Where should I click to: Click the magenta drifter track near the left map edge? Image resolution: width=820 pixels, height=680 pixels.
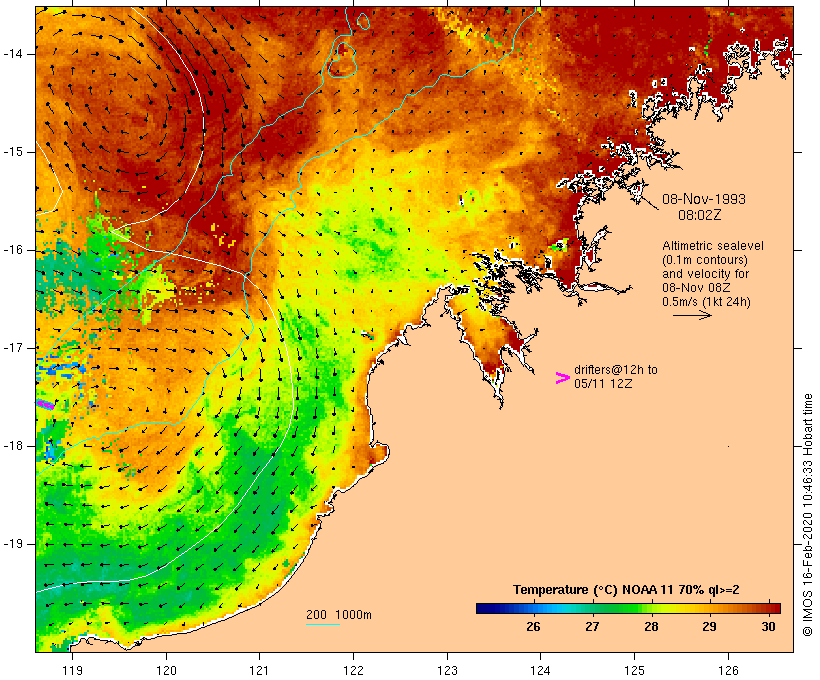click(x=45, y=404)
